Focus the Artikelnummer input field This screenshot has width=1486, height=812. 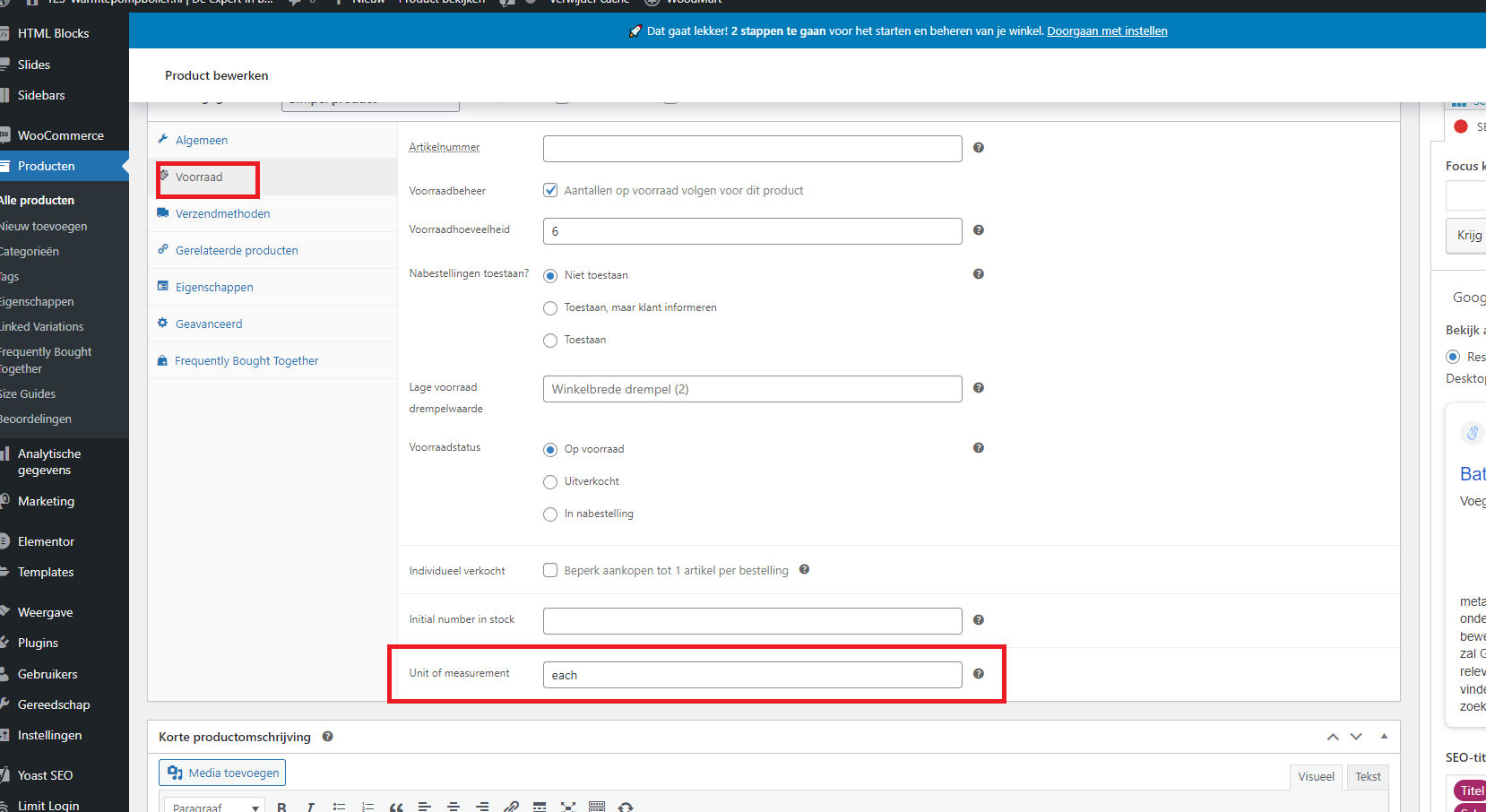(752, 149)
